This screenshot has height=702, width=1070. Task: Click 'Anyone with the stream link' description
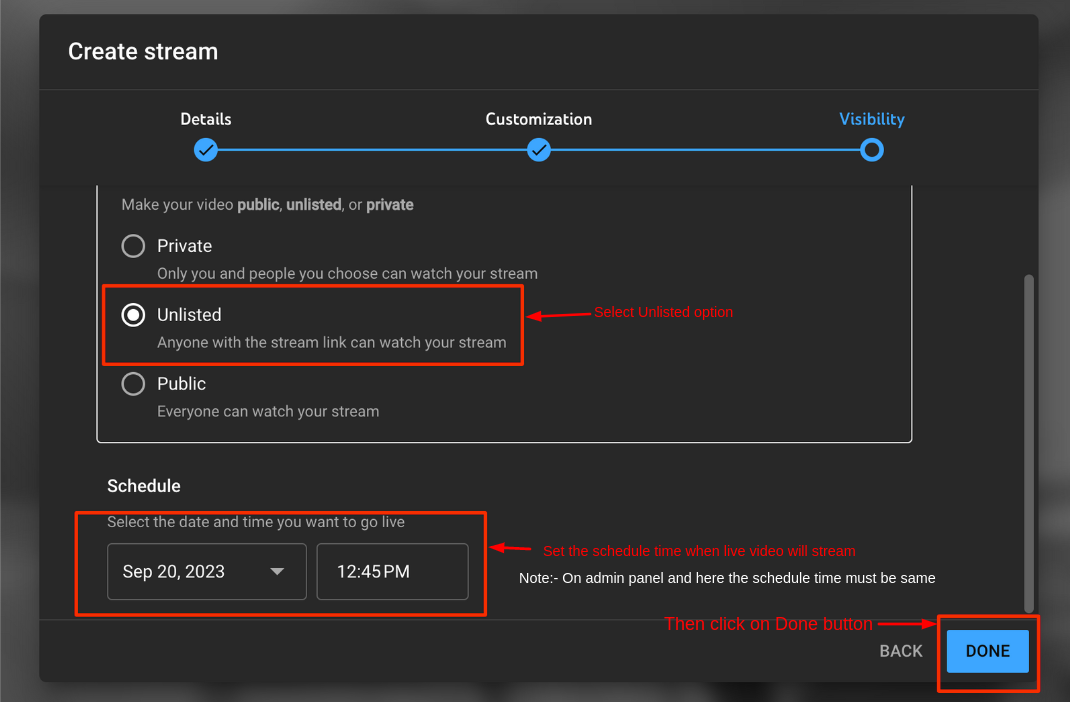331,342
